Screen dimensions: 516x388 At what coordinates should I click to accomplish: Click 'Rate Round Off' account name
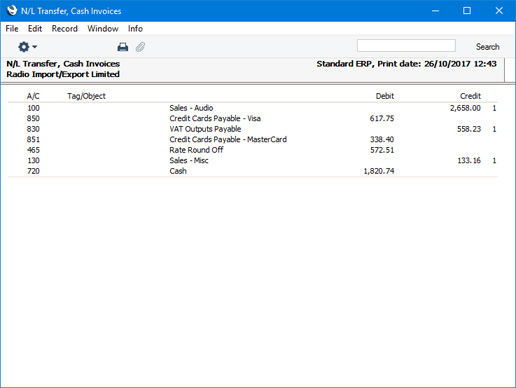[196, 150]
